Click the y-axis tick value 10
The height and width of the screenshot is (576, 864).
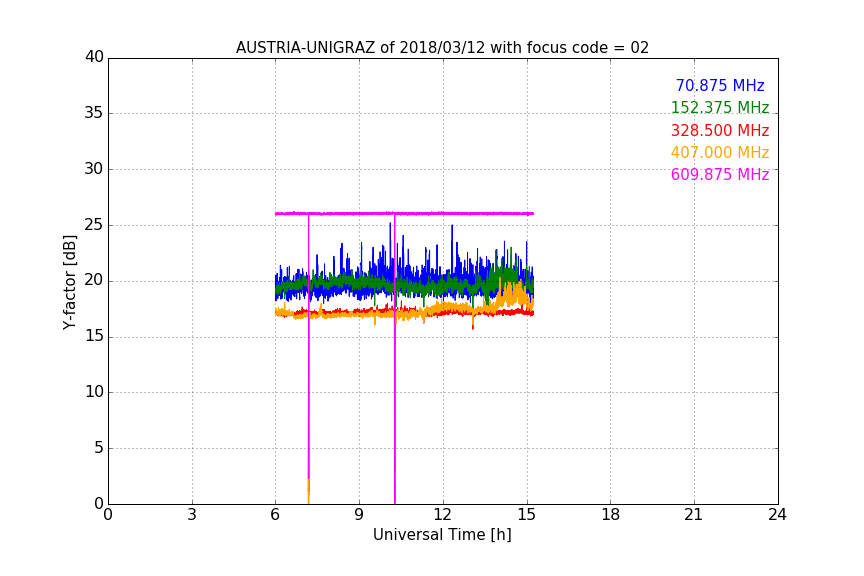coord(94,392)
